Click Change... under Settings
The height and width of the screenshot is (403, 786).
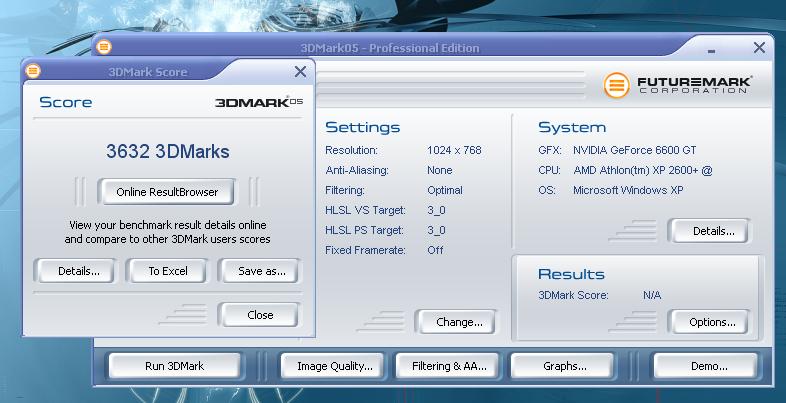(459, 322)
